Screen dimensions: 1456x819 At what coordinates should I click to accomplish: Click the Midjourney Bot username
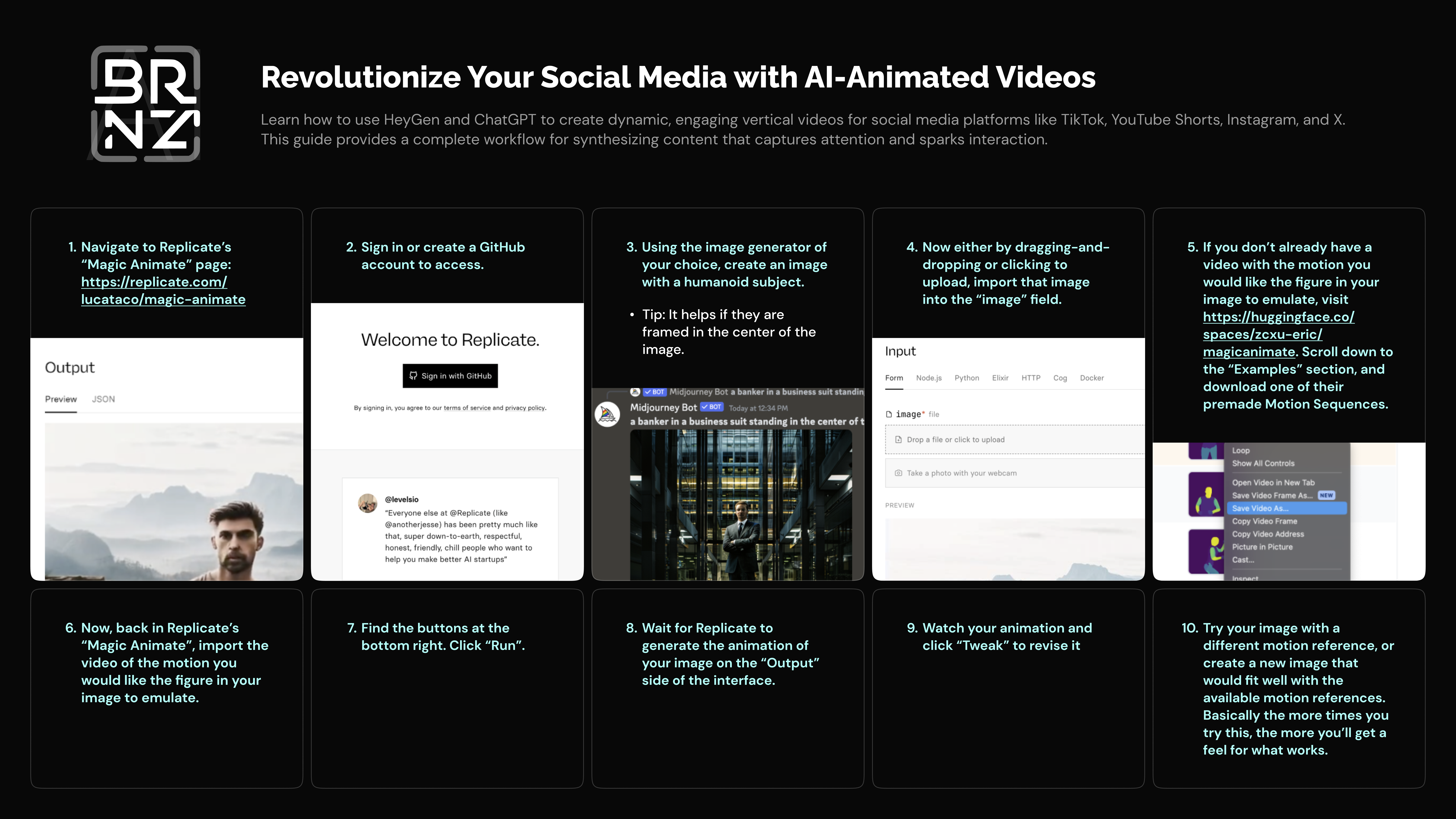pos(664,408)
